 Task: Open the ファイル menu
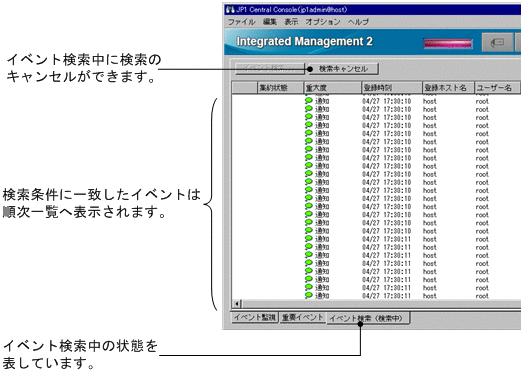241,22
